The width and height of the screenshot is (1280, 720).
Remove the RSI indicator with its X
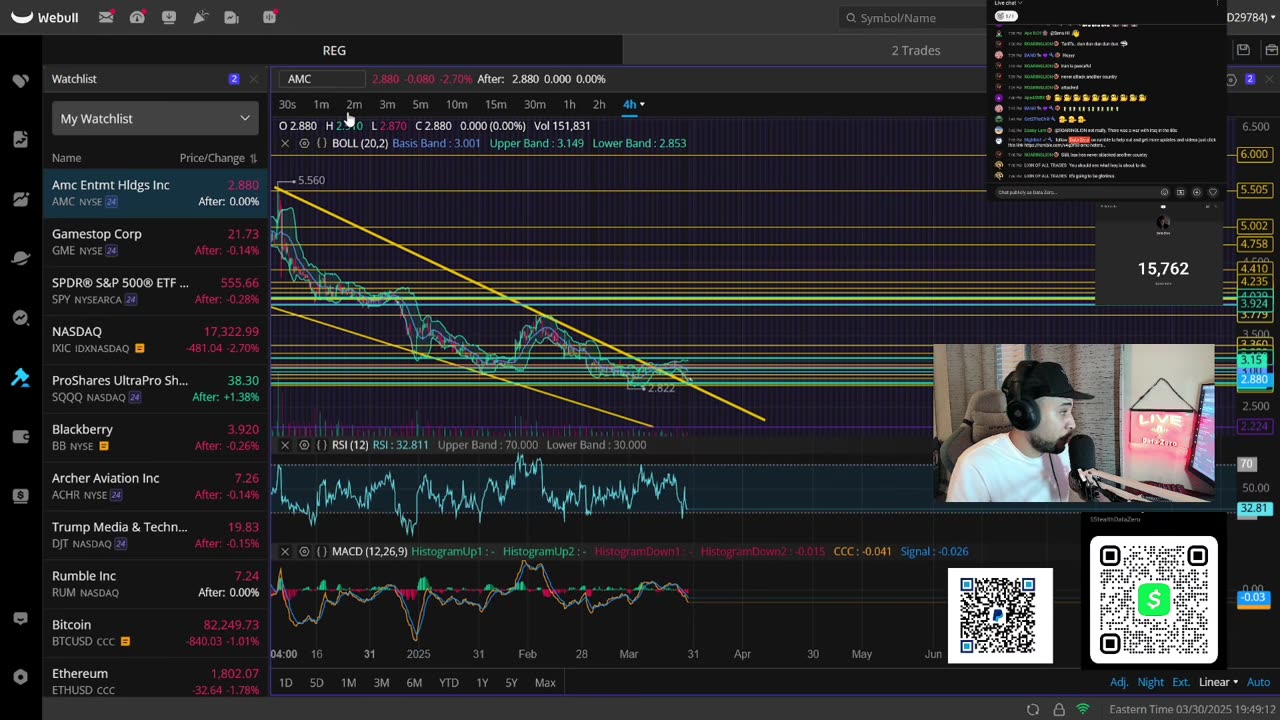coord(285,444)
